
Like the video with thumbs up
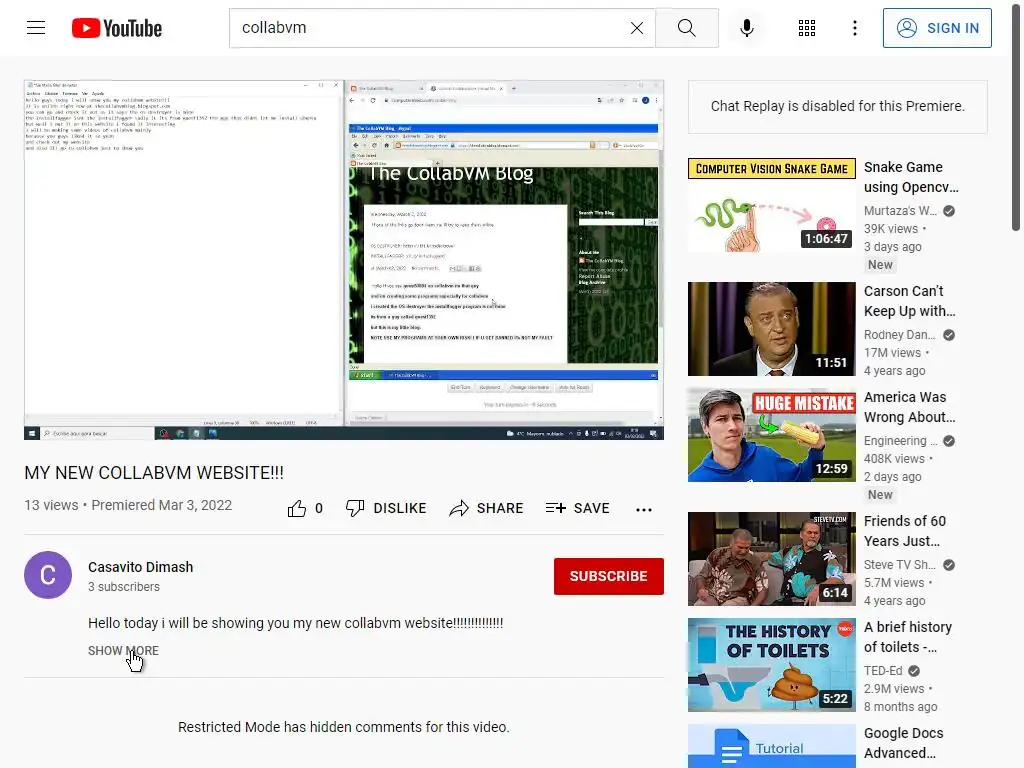tap(296, 509)
